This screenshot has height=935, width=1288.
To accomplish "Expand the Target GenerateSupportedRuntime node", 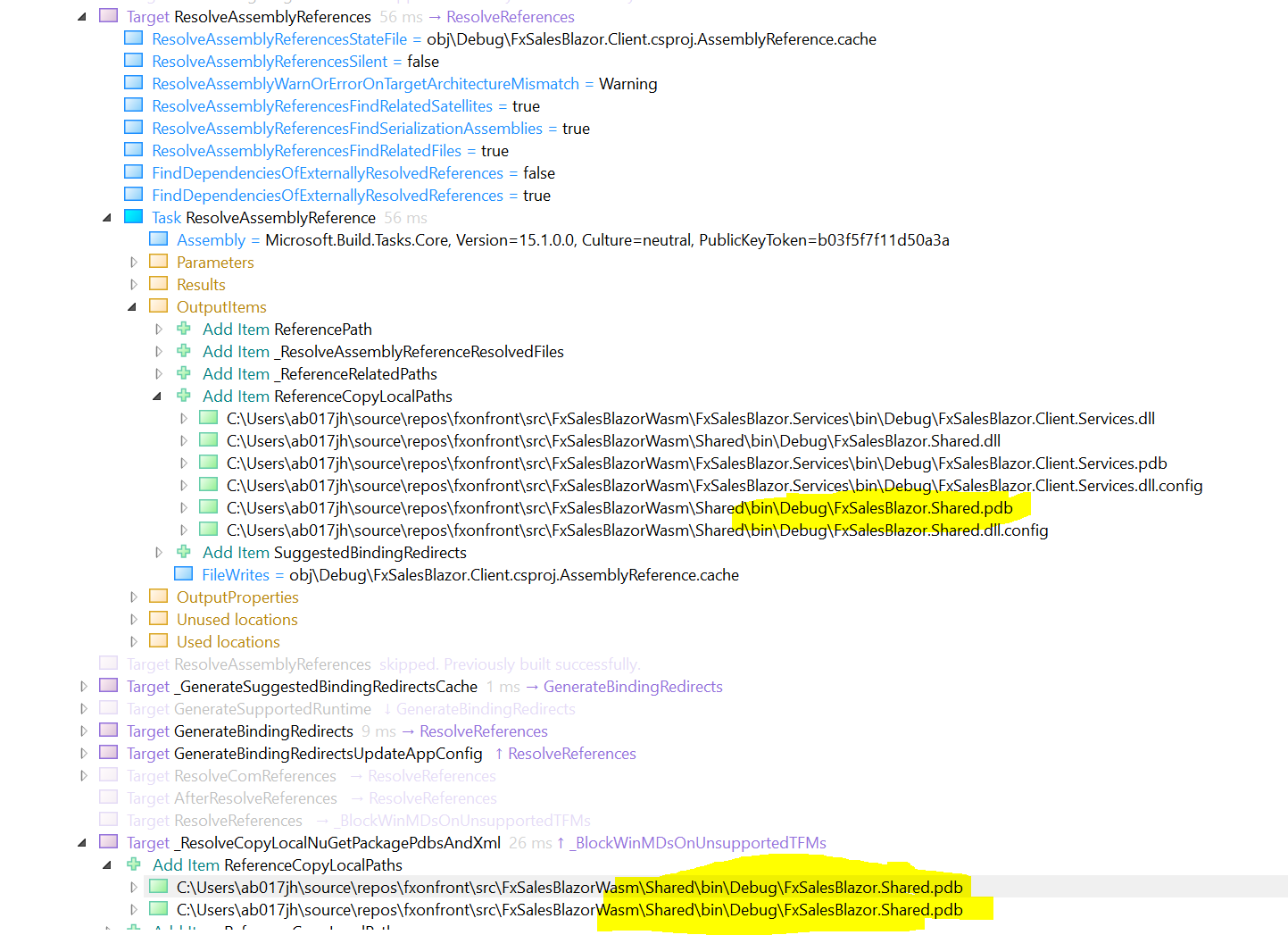I will pyautogui.click(x=83, y=707).
